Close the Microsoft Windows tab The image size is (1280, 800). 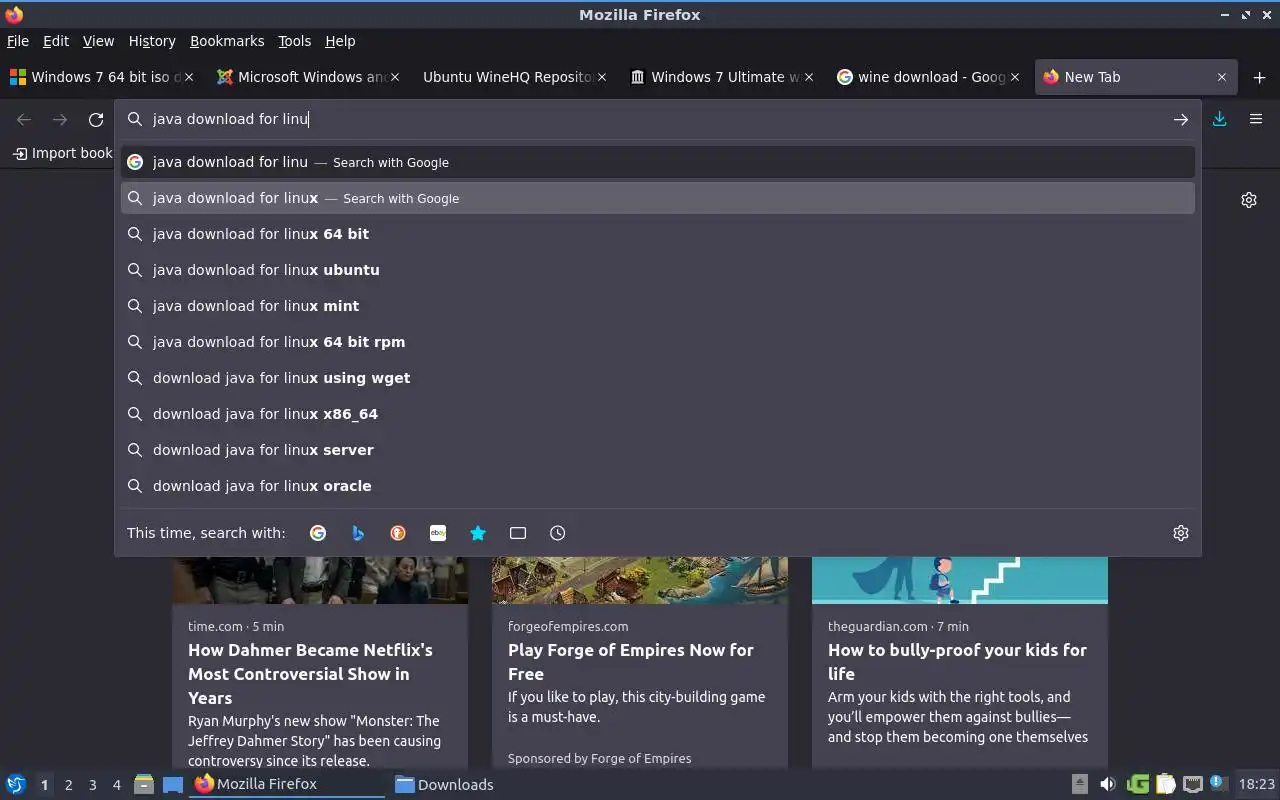pyautogui.click(x=395, y=77)
